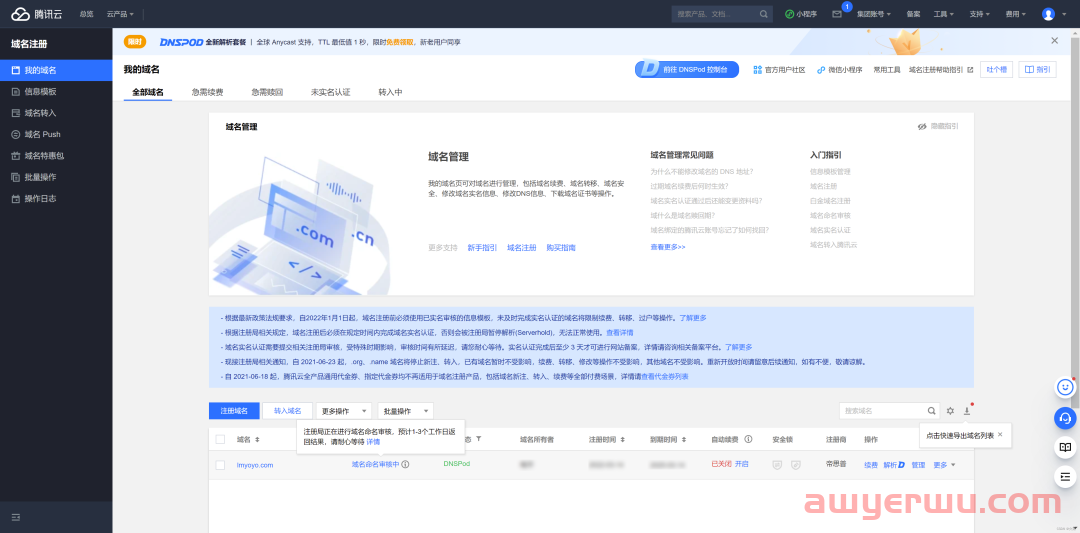Open the mail notifications envelope icon
1080x533 pixels.
[837, 14]
